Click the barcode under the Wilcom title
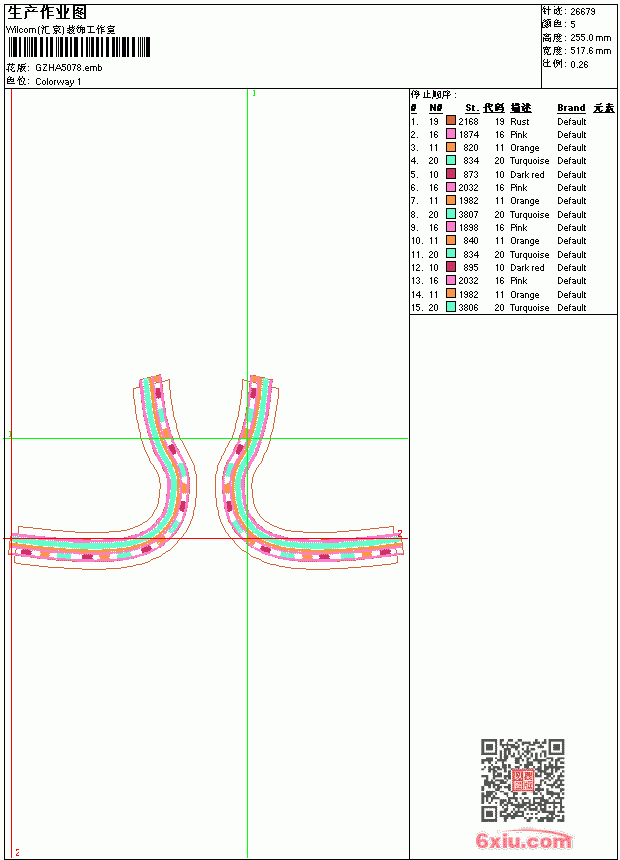This screenshot has height=860, width=620. [78, 47]
